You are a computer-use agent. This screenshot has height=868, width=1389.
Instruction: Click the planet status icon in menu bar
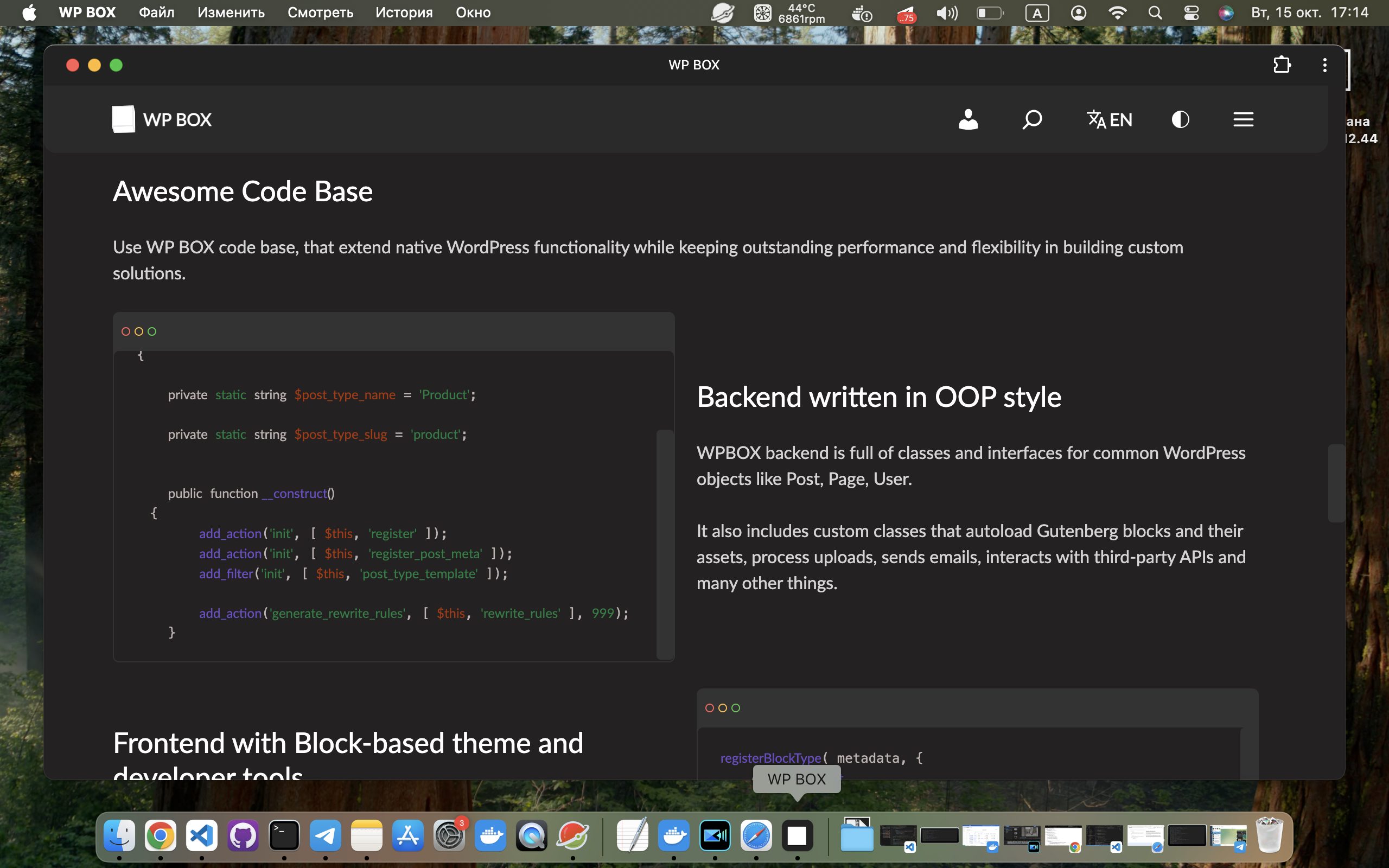(x=722, y=12)
